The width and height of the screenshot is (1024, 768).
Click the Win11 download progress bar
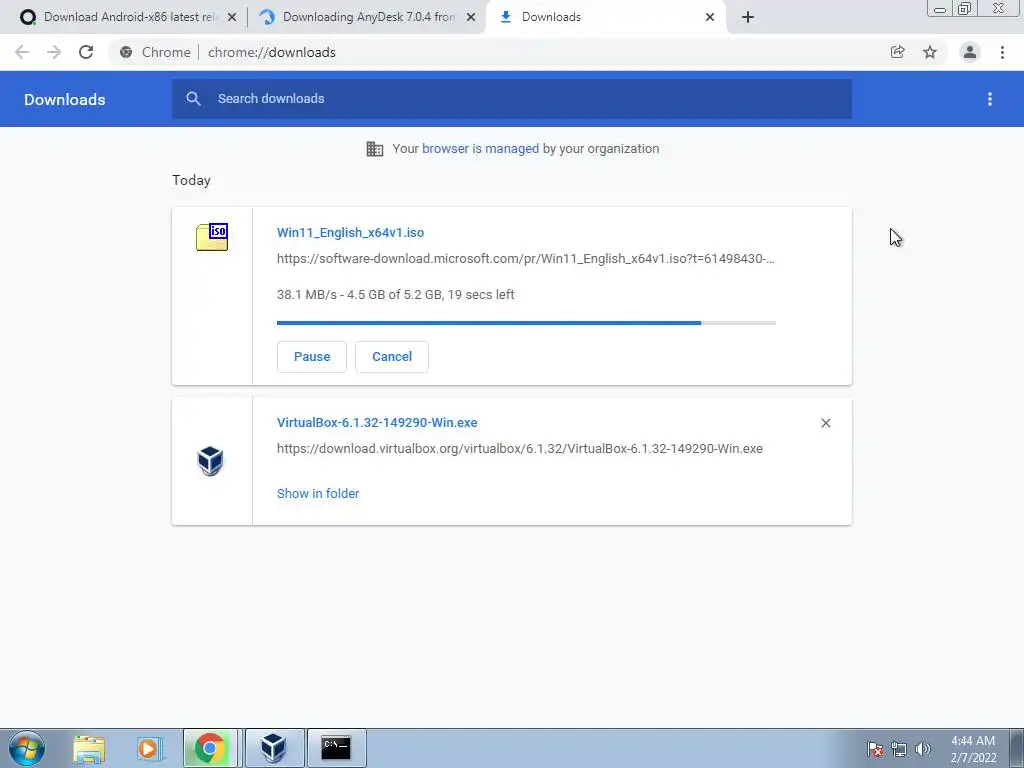(x=526, y=323)
